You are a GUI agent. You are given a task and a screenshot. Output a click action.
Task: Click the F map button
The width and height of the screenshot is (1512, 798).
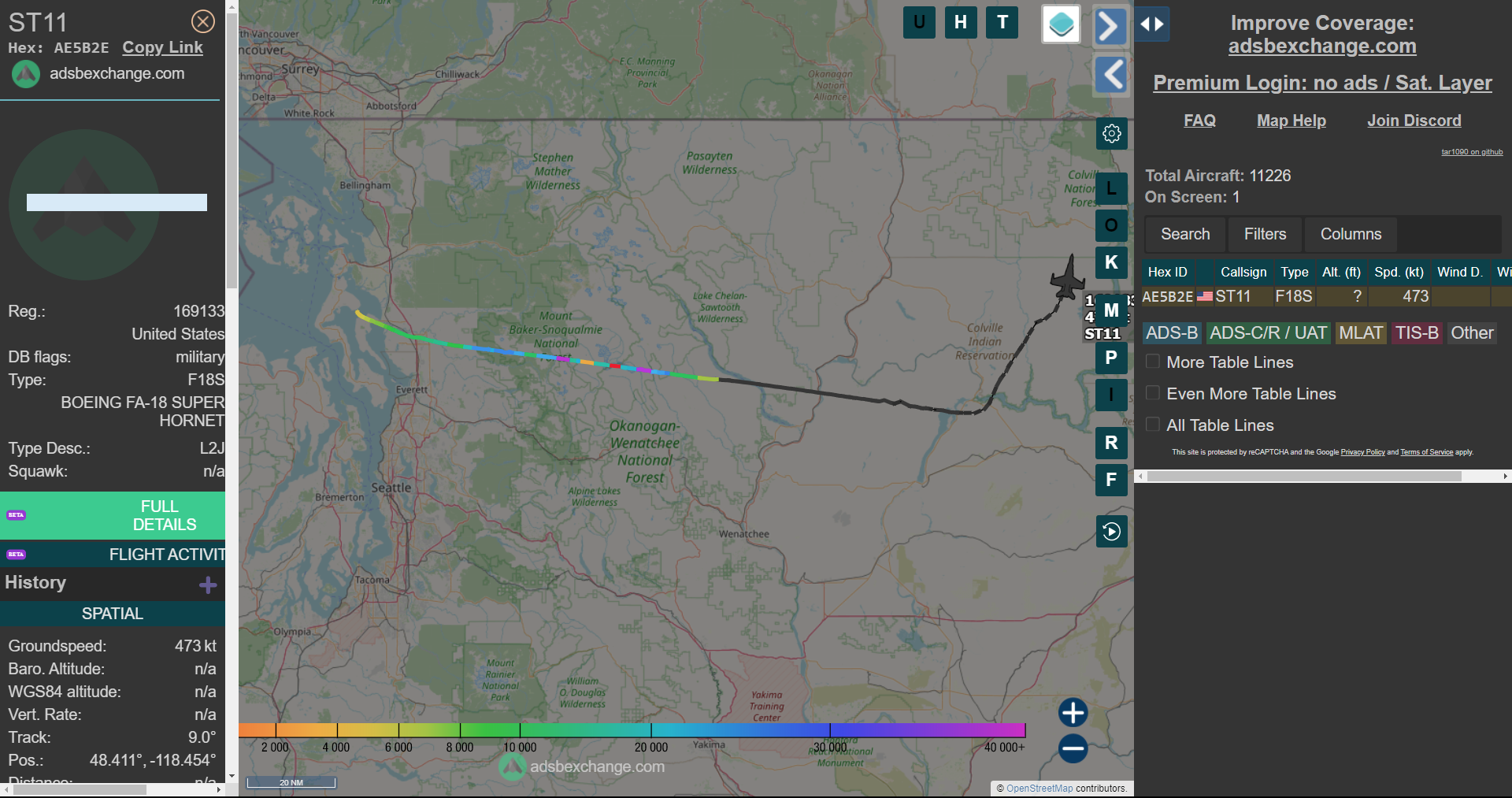coord(1111,480)
